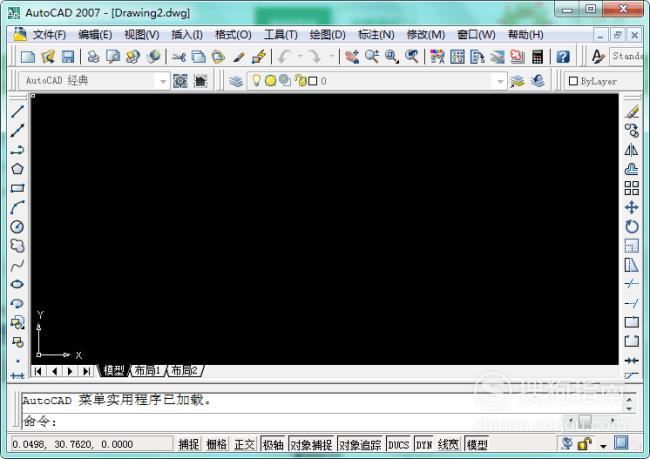The height and width of the screenshot is (459, 650).
Task: Open the 文件(F) menu
Action: pyautogui.click(x=49, y=35)
